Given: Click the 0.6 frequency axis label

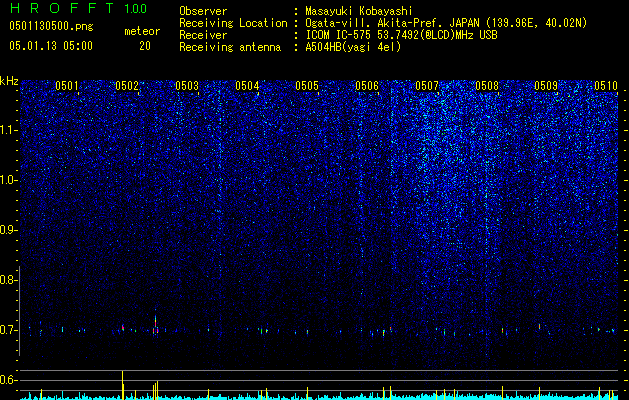Looking at the screenshot, I should (8, 380).
